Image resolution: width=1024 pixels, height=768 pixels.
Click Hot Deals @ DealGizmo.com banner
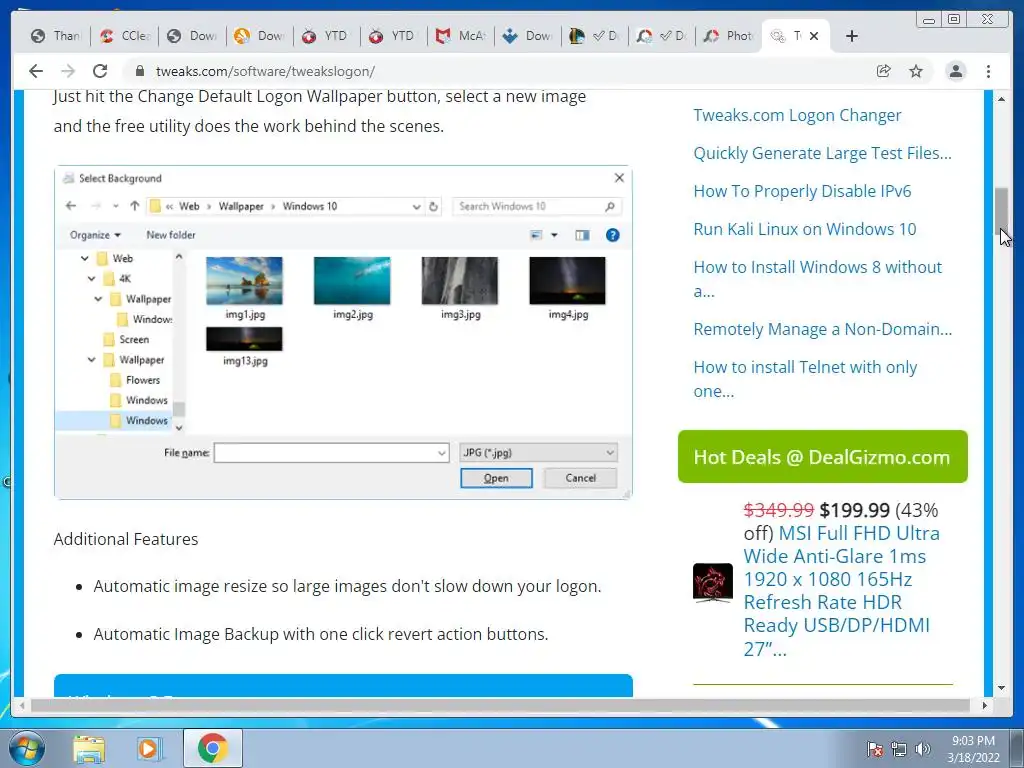click(822, 456)
